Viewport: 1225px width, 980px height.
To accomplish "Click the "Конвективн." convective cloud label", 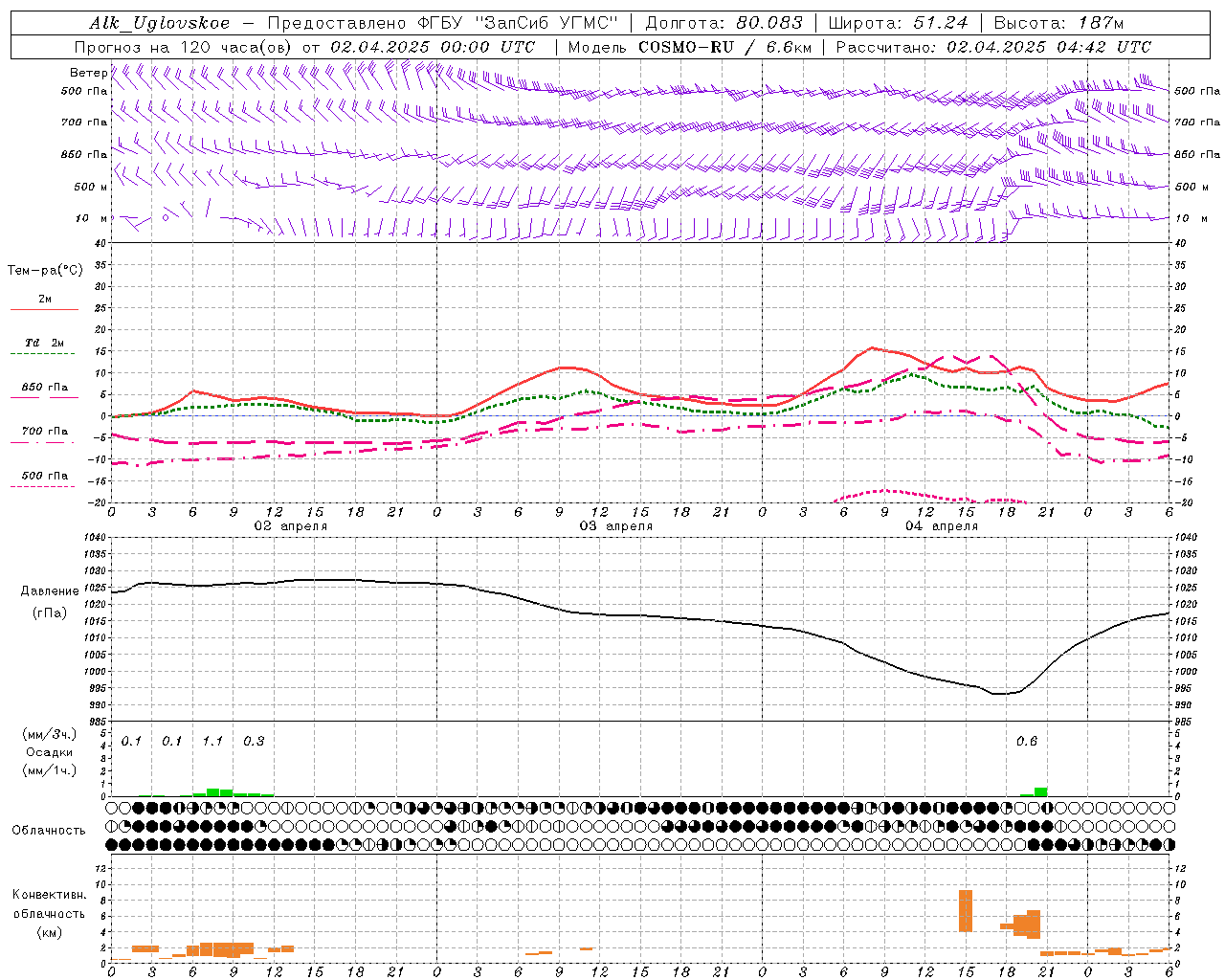I will [49, 895].
